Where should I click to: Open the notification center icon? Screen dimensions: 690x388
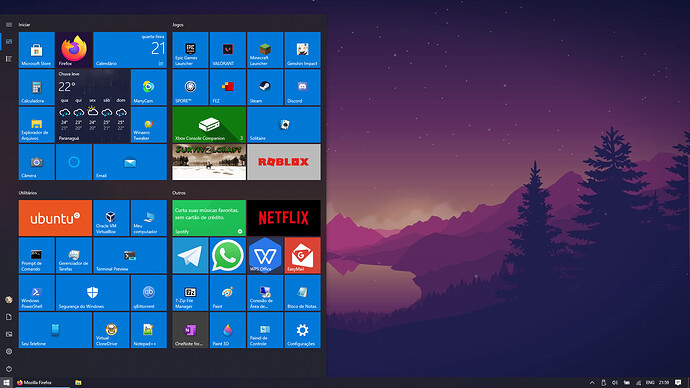tap(678, 383)
